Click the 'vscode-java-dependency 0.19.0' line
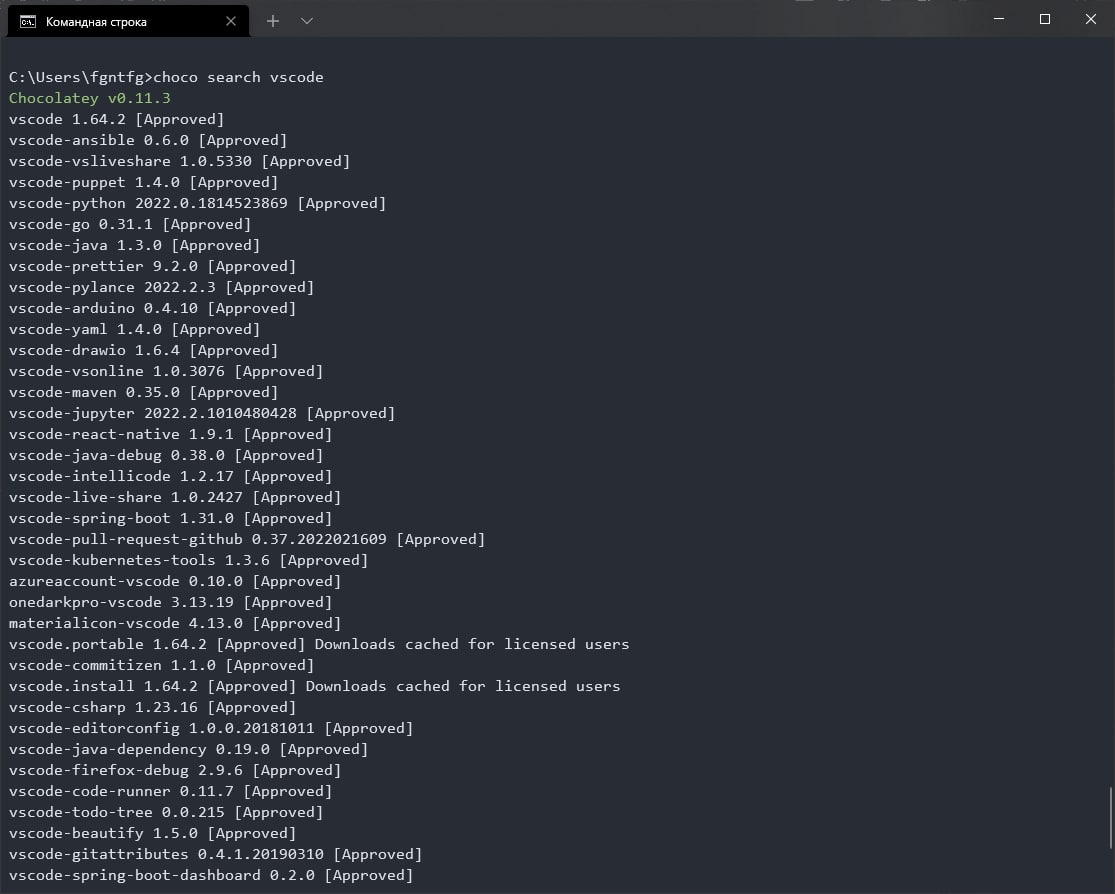Viewport: 1115px width, 894px height. pos(188,749)
